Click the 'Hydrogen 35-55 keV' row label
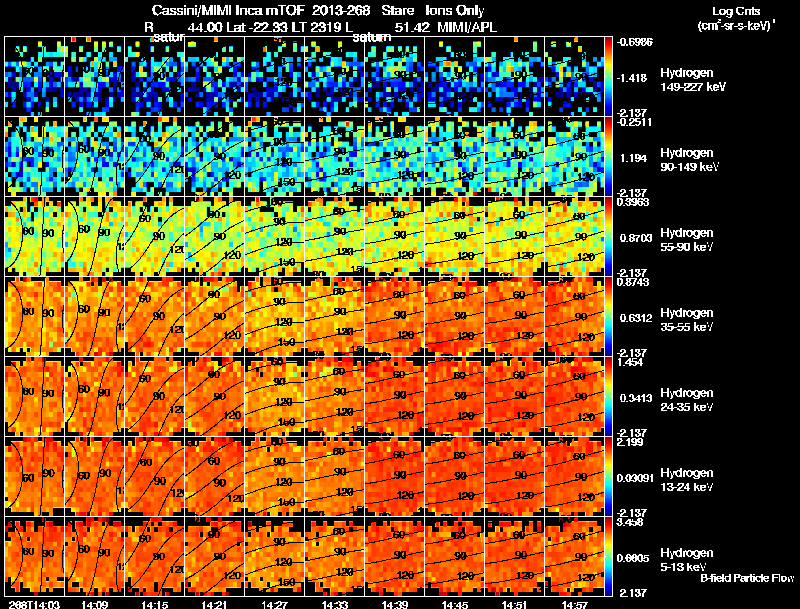Screen dimensions: 800x609 [687, 320]
